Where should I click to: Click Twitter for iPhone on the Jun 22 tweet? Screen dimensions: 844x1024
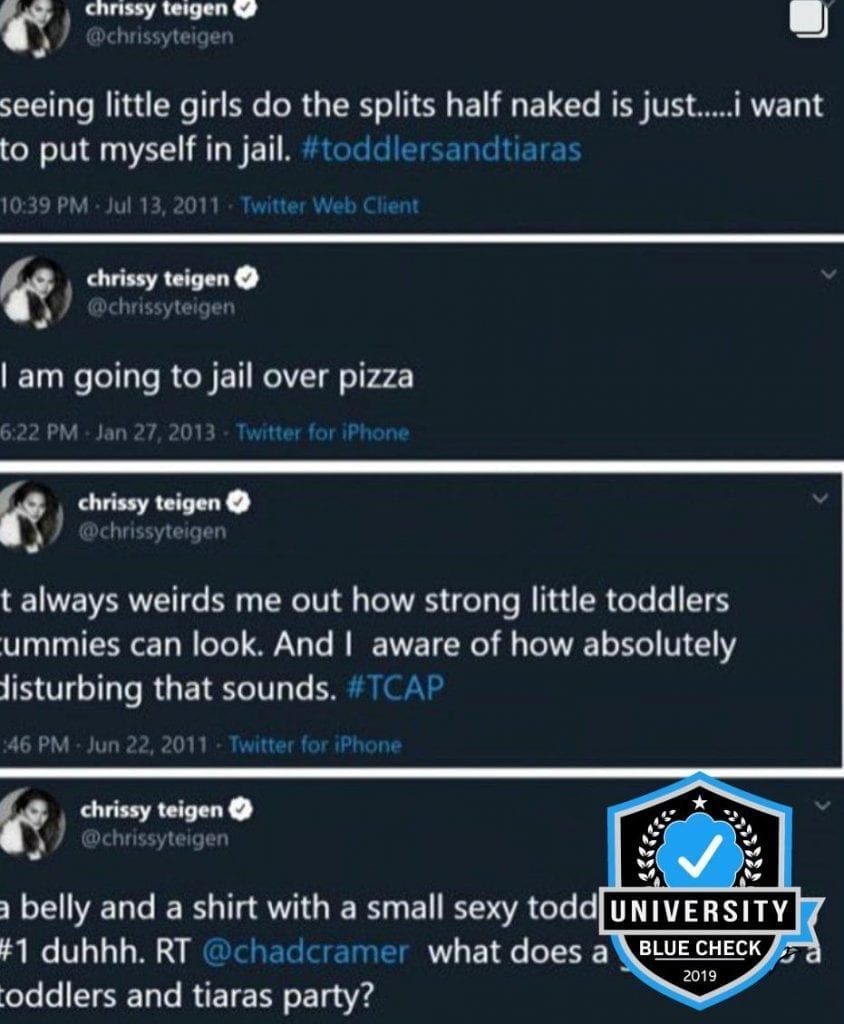point(315,744)
